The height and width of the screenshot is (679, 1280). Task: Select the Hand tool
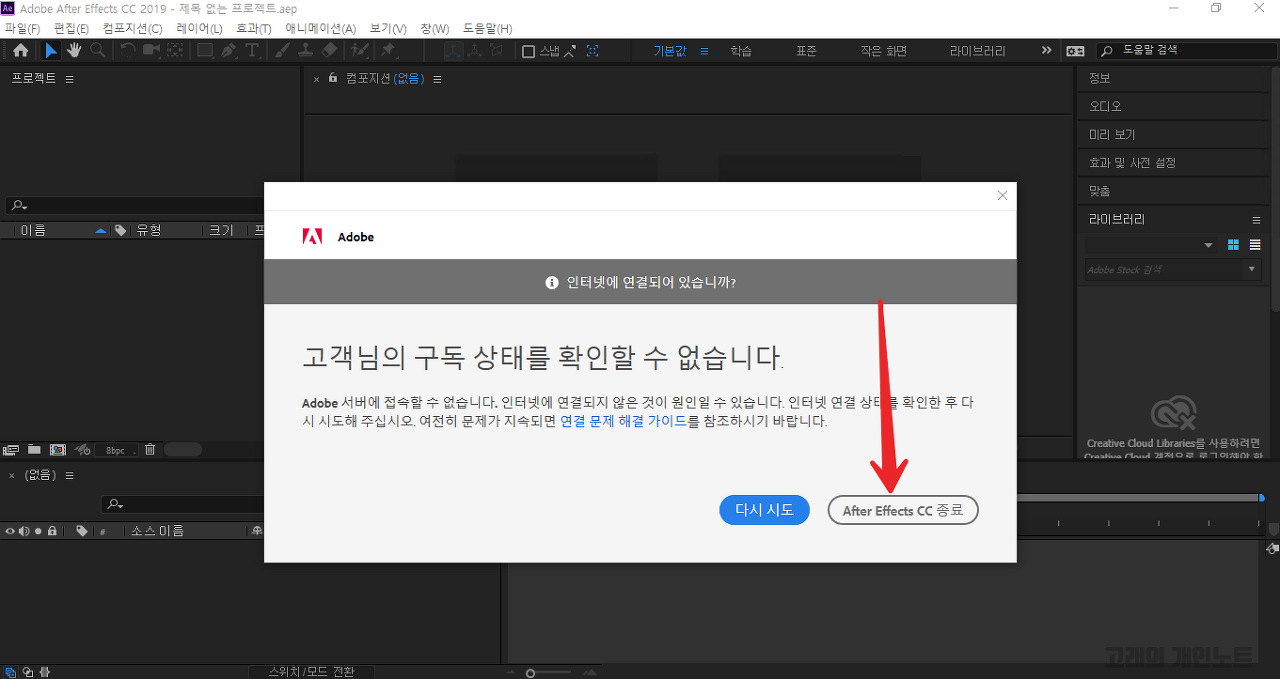[x=74, y=51]
